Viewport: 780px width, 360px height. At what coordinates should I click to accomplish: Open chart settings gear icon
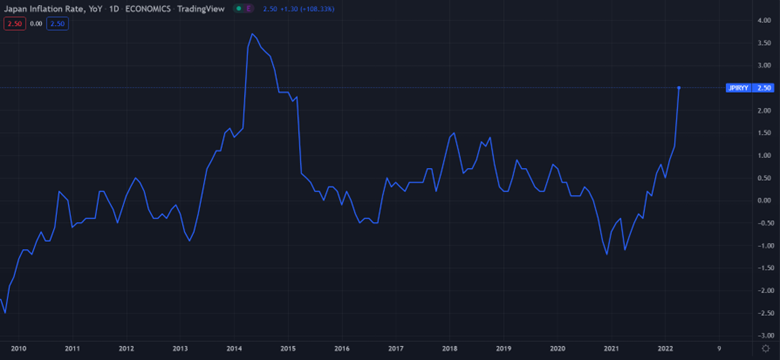click(765, 349)
